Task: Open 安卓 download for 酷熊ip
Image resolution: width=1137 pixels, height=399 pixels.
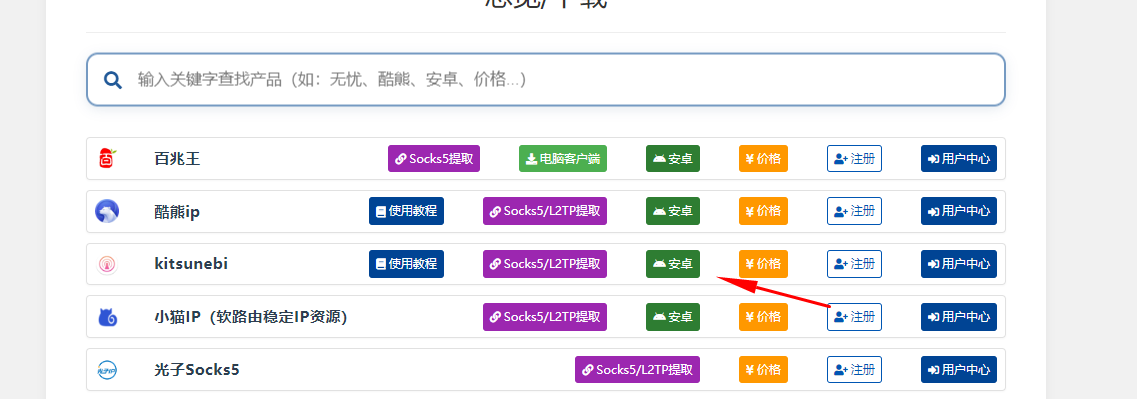Action: pos(673,211)
